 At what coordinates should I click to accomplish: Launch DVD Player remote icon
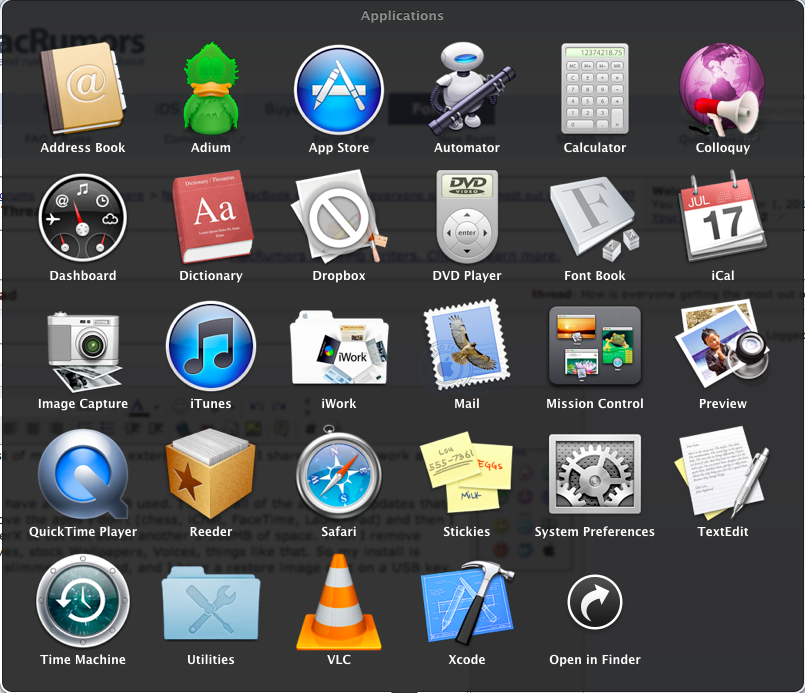pyautogui.click(x=467, y=217)
